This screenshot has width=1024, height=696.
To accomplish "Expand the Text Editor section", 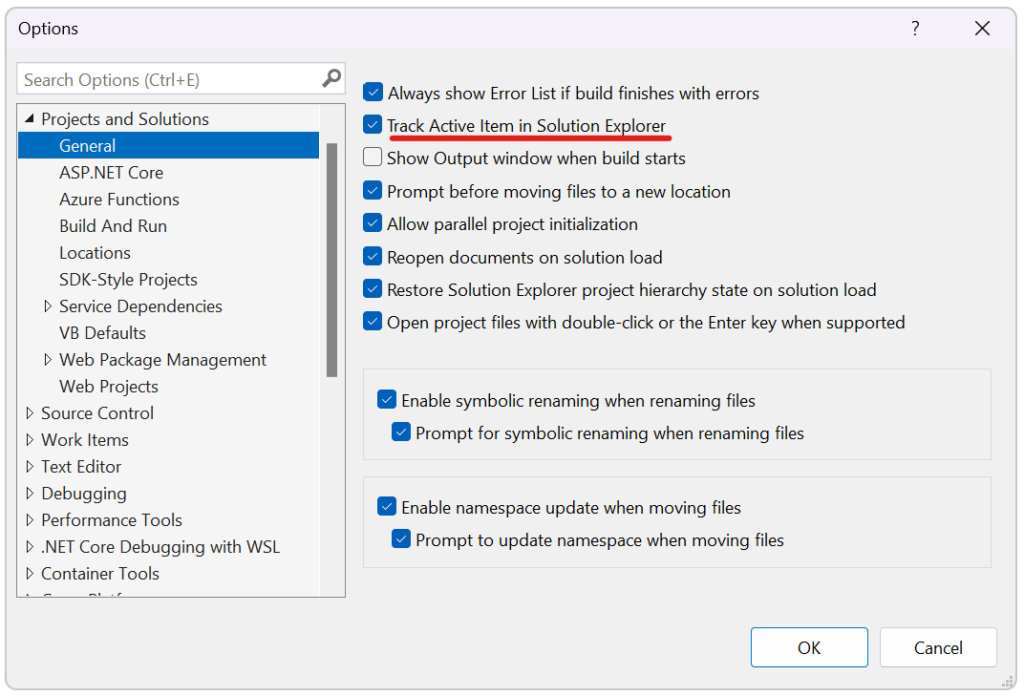I will [x=29, y=466].
